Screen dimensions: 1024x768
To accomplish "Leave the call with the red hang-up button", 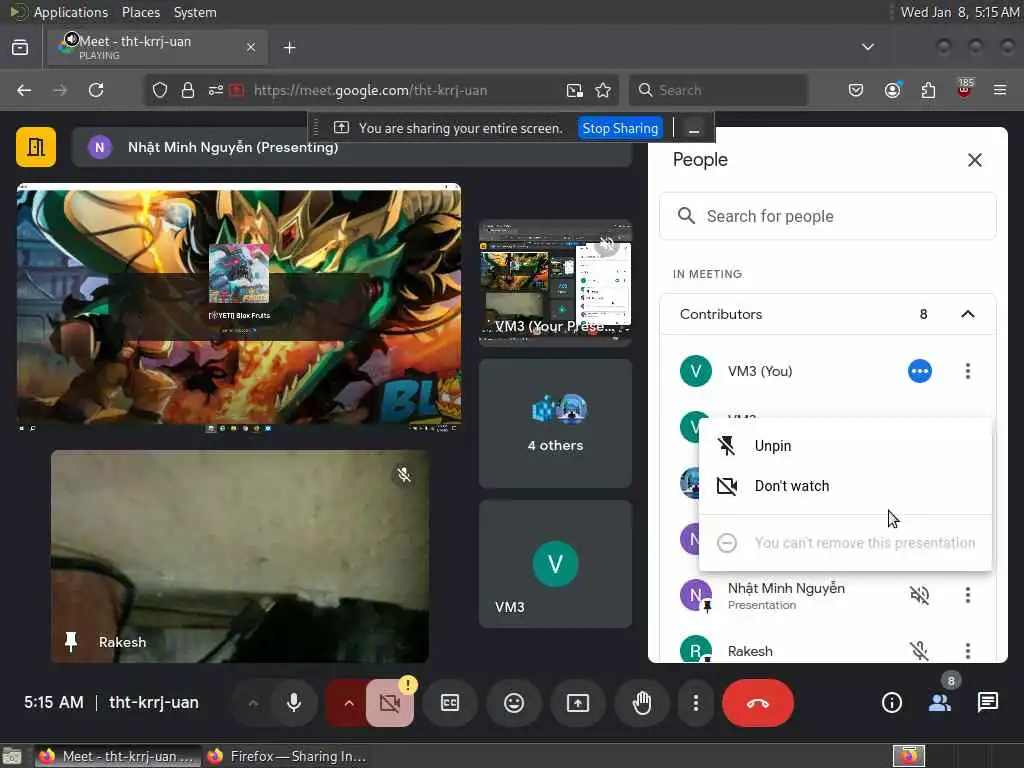I will [x=758, y=703].
